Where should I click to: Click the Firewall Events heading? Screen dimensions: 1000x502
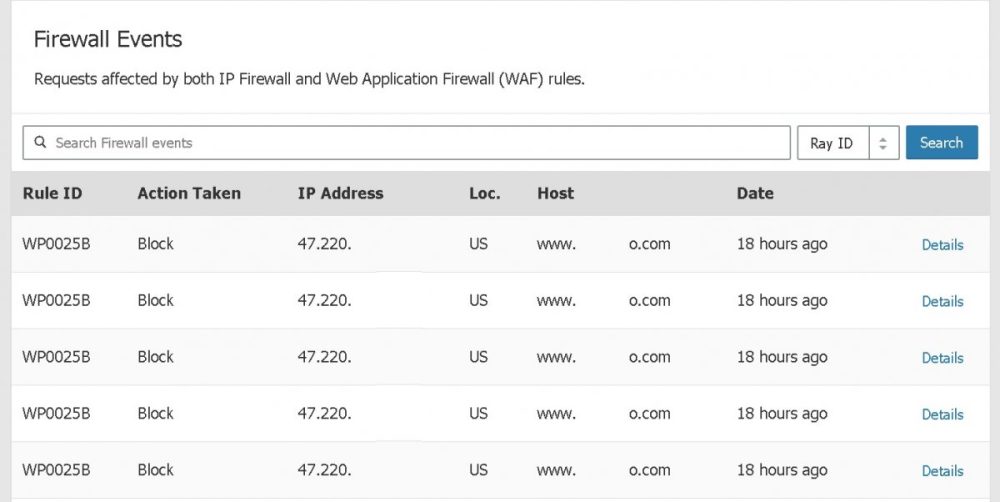pyautogui.click(x=108, y=40)
